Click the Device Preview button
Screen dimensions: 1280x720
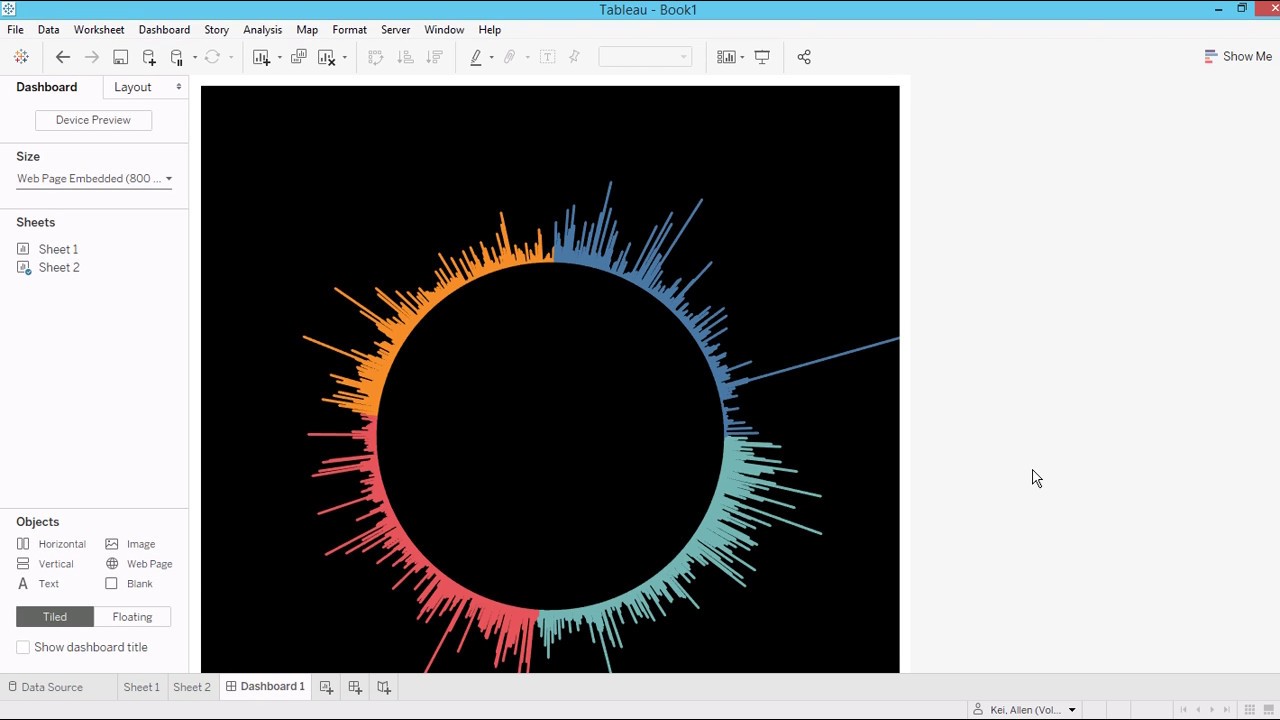[93, 120]
